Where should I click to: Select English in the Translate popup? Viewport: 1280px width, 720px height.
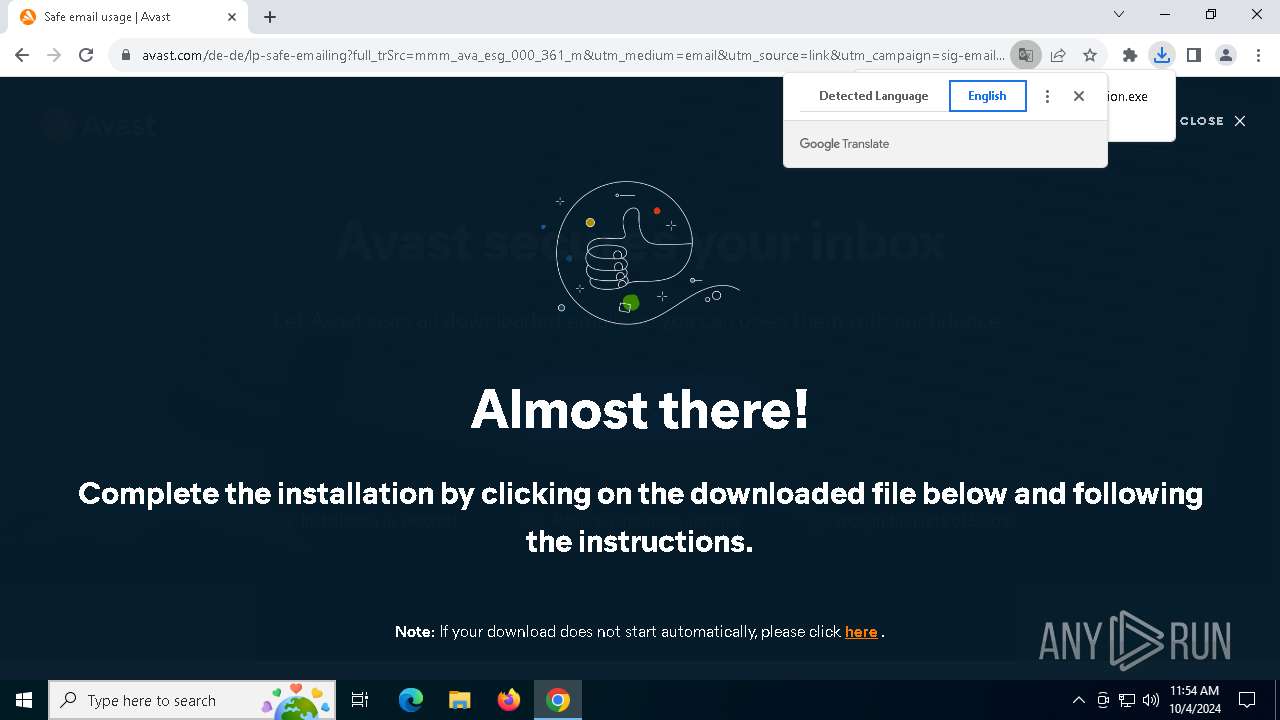pos(987,96)
